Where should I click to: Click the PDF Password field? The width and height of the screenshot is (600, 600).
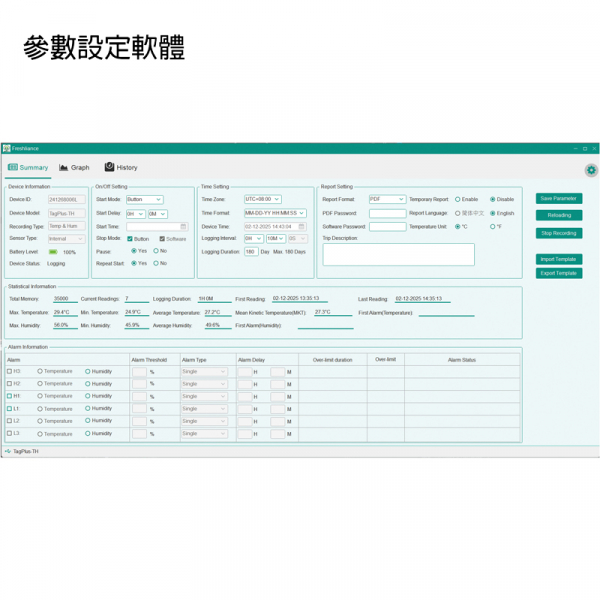(387, 213)
